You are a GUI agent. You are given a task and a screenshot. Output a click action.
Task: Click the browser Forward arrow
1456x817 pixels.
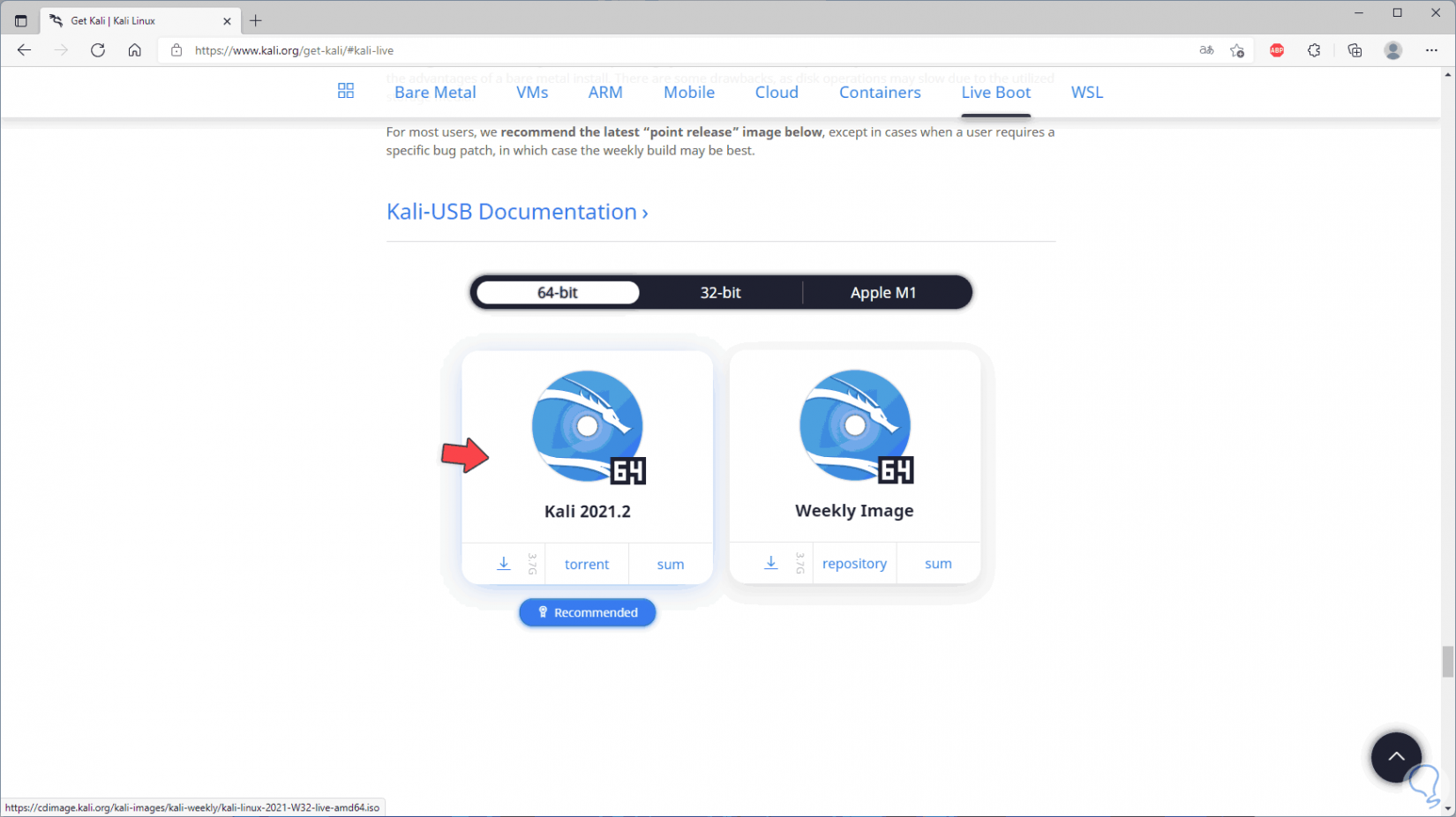click(61, 50)
